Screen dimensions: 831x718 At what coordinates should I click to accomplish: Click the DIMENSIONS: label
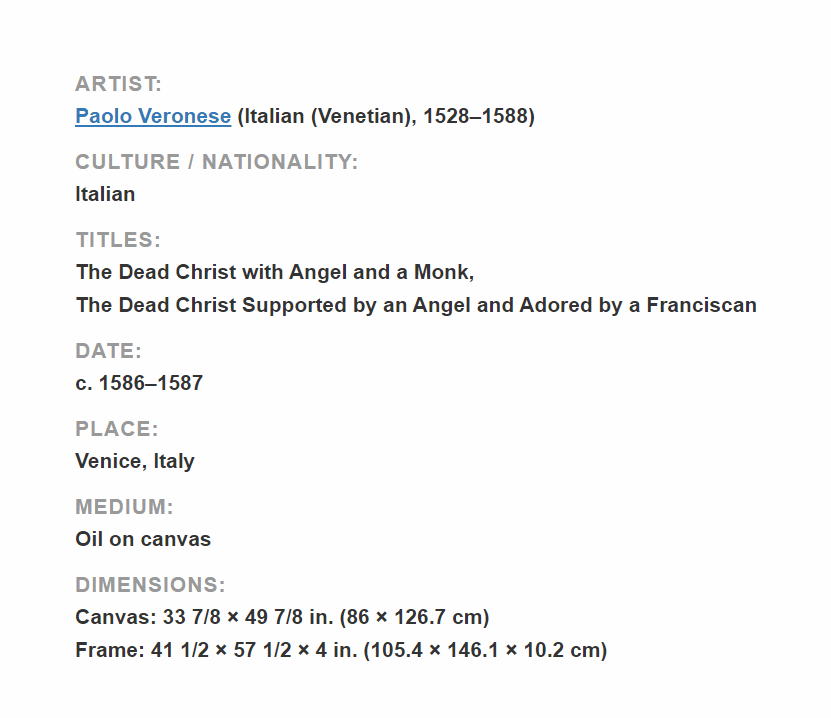151,584
